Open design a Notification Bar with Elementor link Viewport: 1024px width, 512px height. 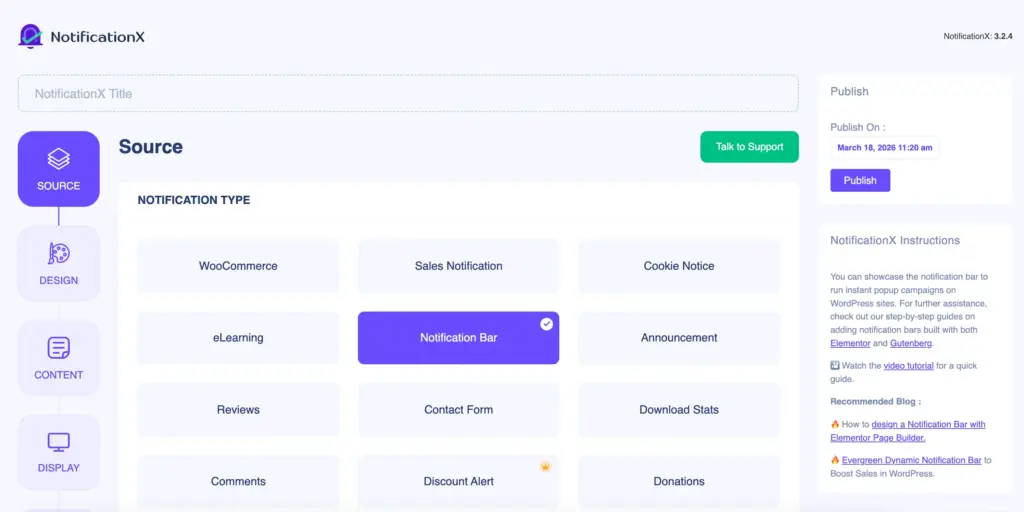pyautogui.click(x=906, y=431)
